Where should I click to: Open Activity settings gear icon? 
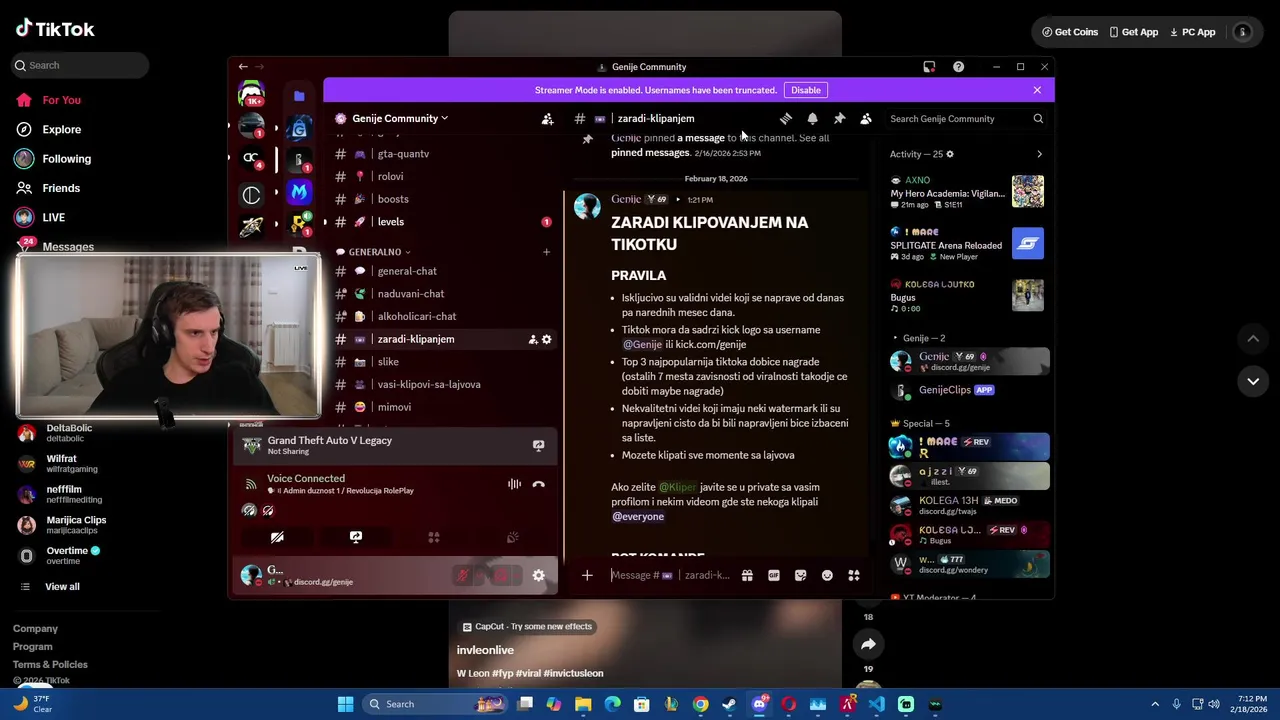pos(950,154)
